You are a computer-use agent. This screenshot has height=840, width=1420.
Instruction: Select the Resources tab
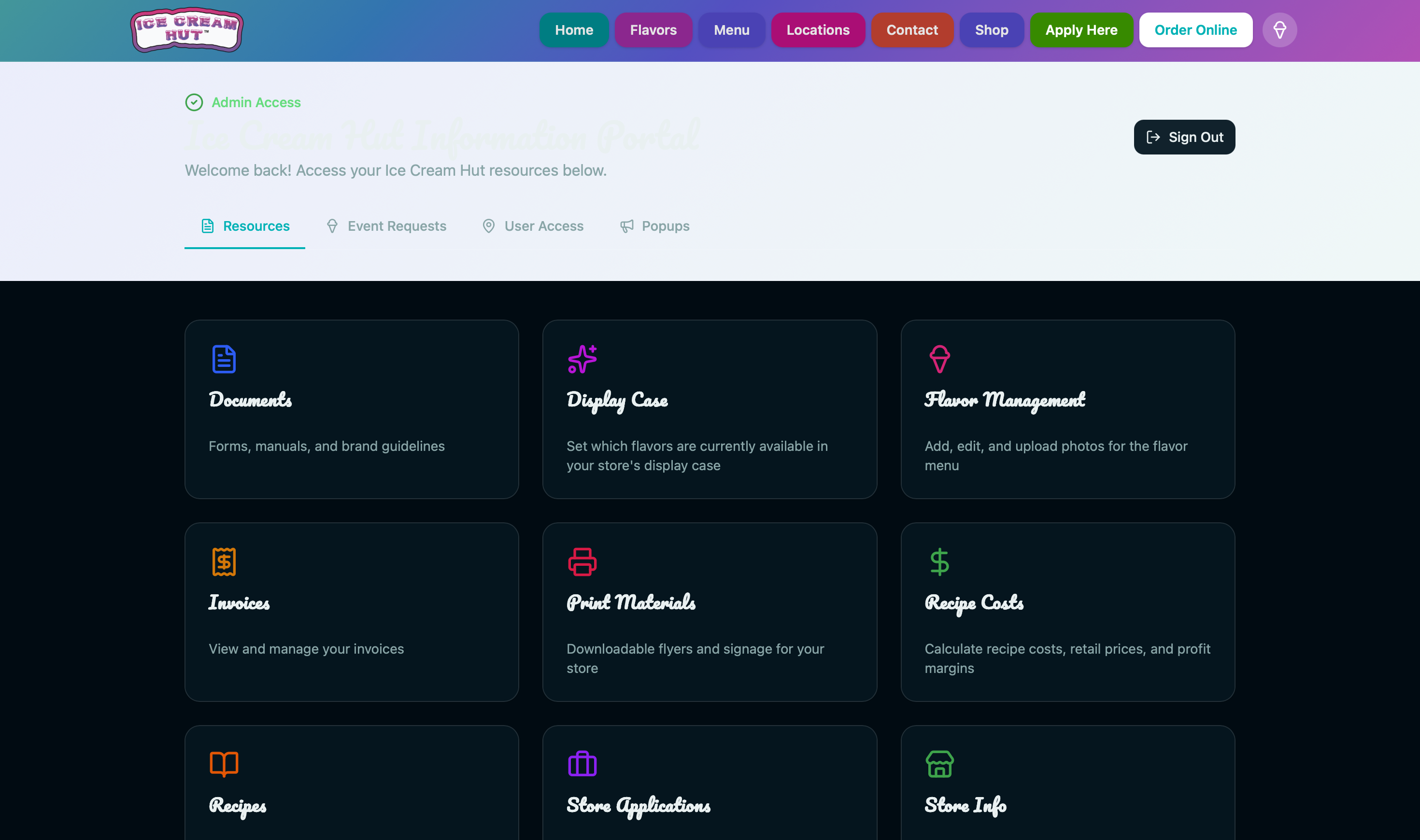tap(244, 226)
